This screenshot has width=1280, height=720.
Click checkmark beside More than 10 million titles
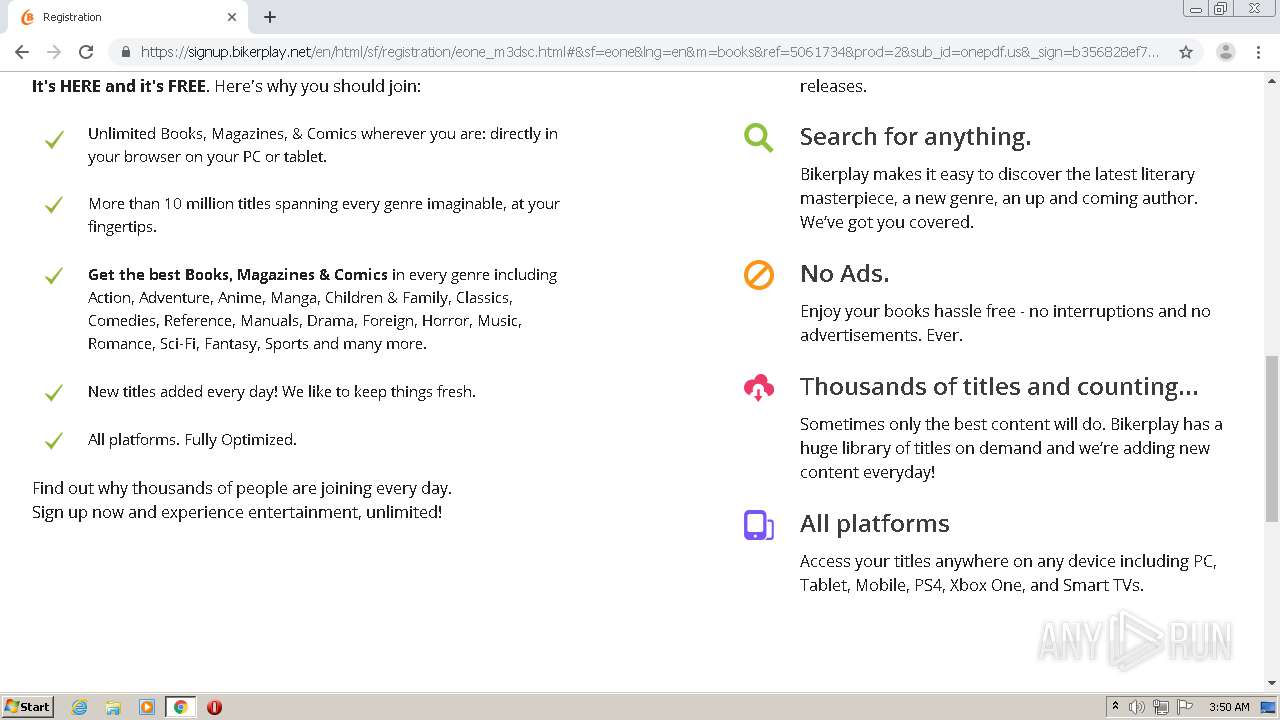pyautogui.click(x=54, y=204)
